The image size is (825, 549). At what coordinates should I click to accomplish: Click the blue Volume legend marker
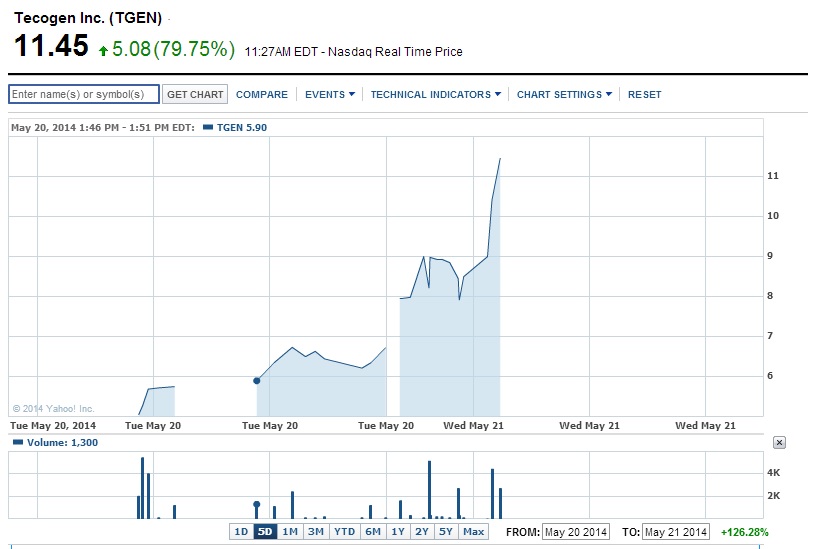click(x=18, y=442)
